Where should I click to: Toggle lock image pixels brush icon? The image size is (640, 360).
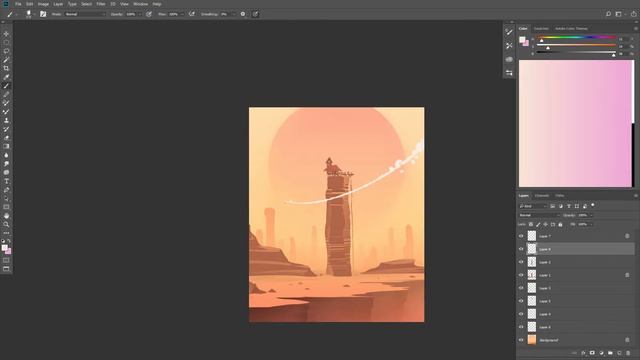point(538,224)
